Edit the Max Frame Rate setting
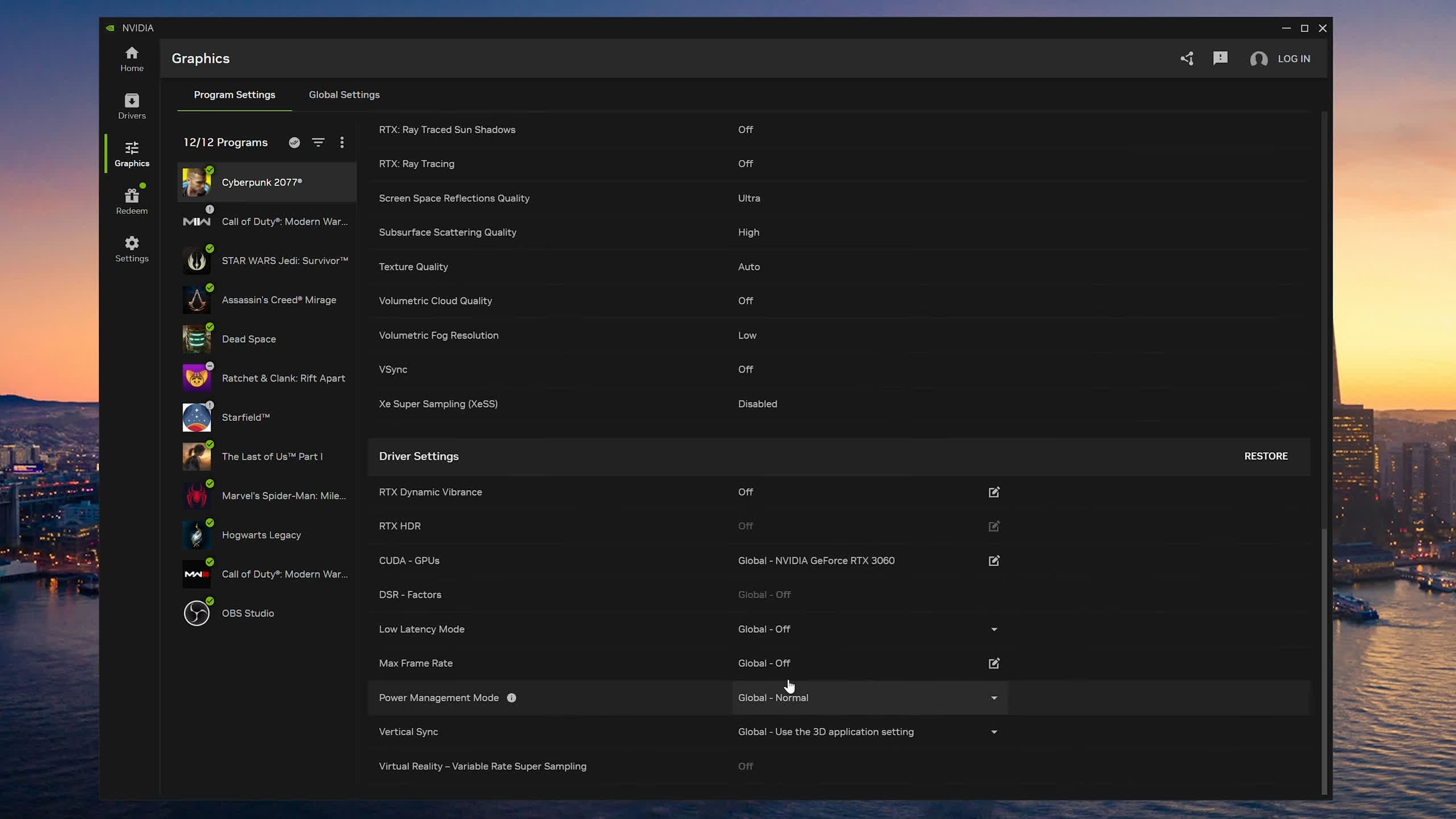Screen dimensions: 1456x819 994,663
